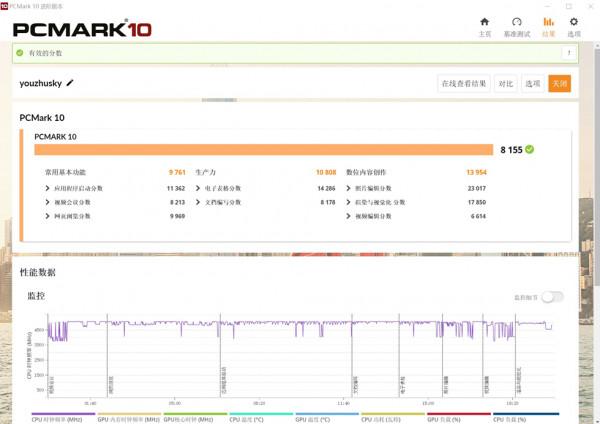Click the valid score checkmark icon in banner
This screenshot has width=600, height=424.
click(21, 53)
